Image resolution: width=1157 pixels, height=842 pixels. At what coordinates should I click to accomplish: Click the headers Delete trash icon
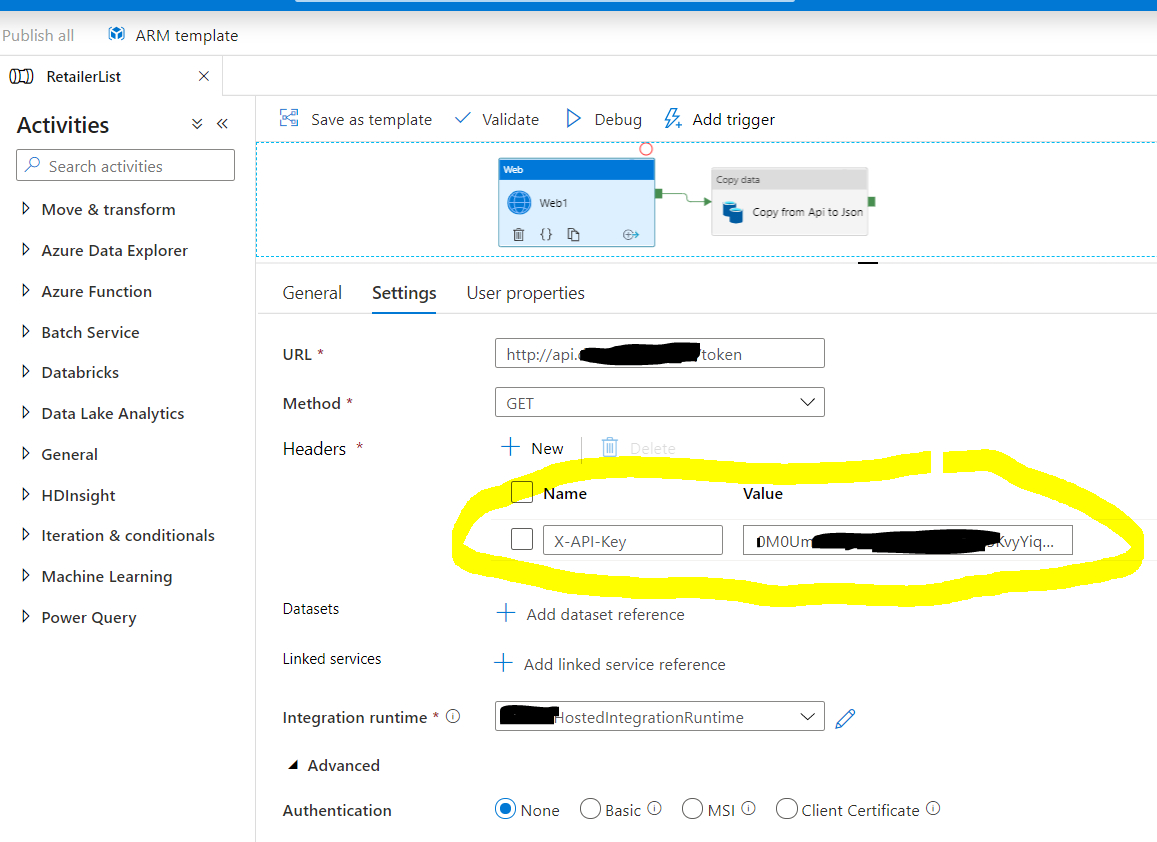pos(609,447)
